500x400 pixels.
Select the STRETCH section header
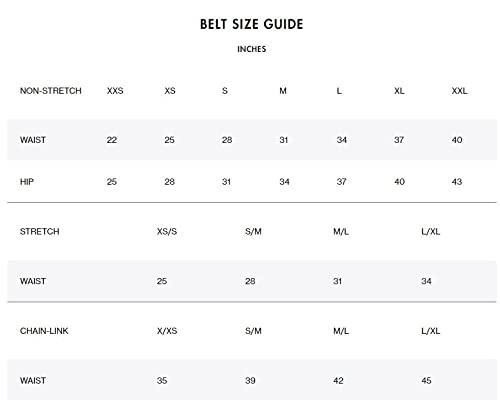click(39, 231)
